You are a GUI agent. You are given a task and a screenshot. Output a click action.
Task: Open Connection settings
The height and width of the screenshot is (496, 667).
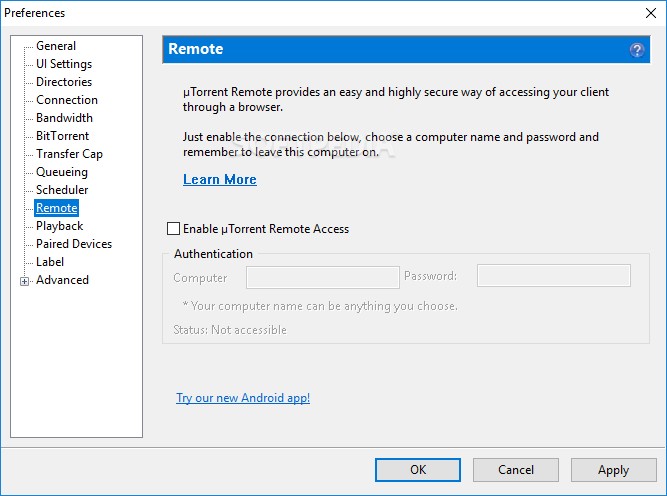[x=67, y=100]
